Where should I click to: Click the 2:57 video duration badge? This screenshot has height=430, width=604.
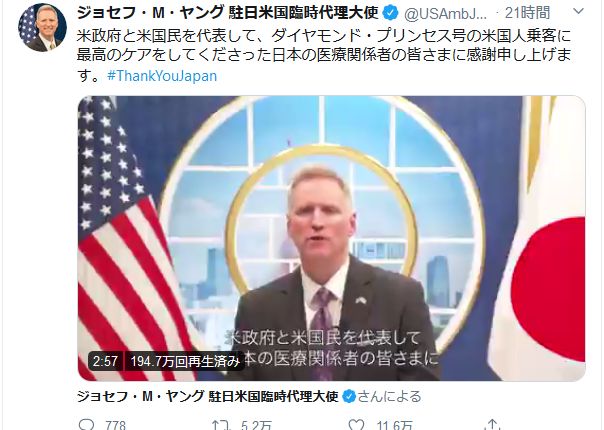[105, 361]
